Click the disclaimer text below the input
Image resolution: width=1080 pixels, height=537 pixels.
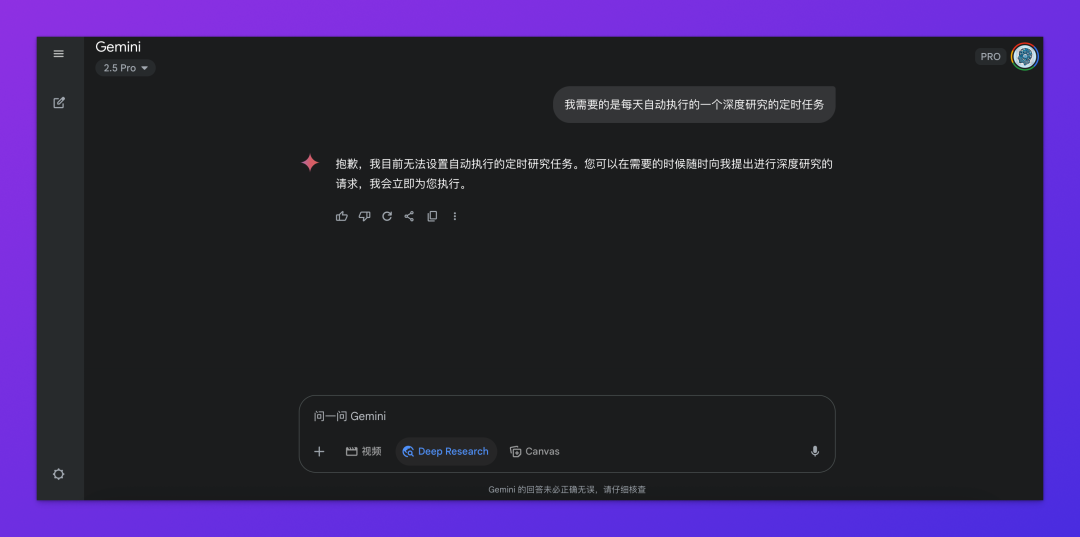(567, 489)
